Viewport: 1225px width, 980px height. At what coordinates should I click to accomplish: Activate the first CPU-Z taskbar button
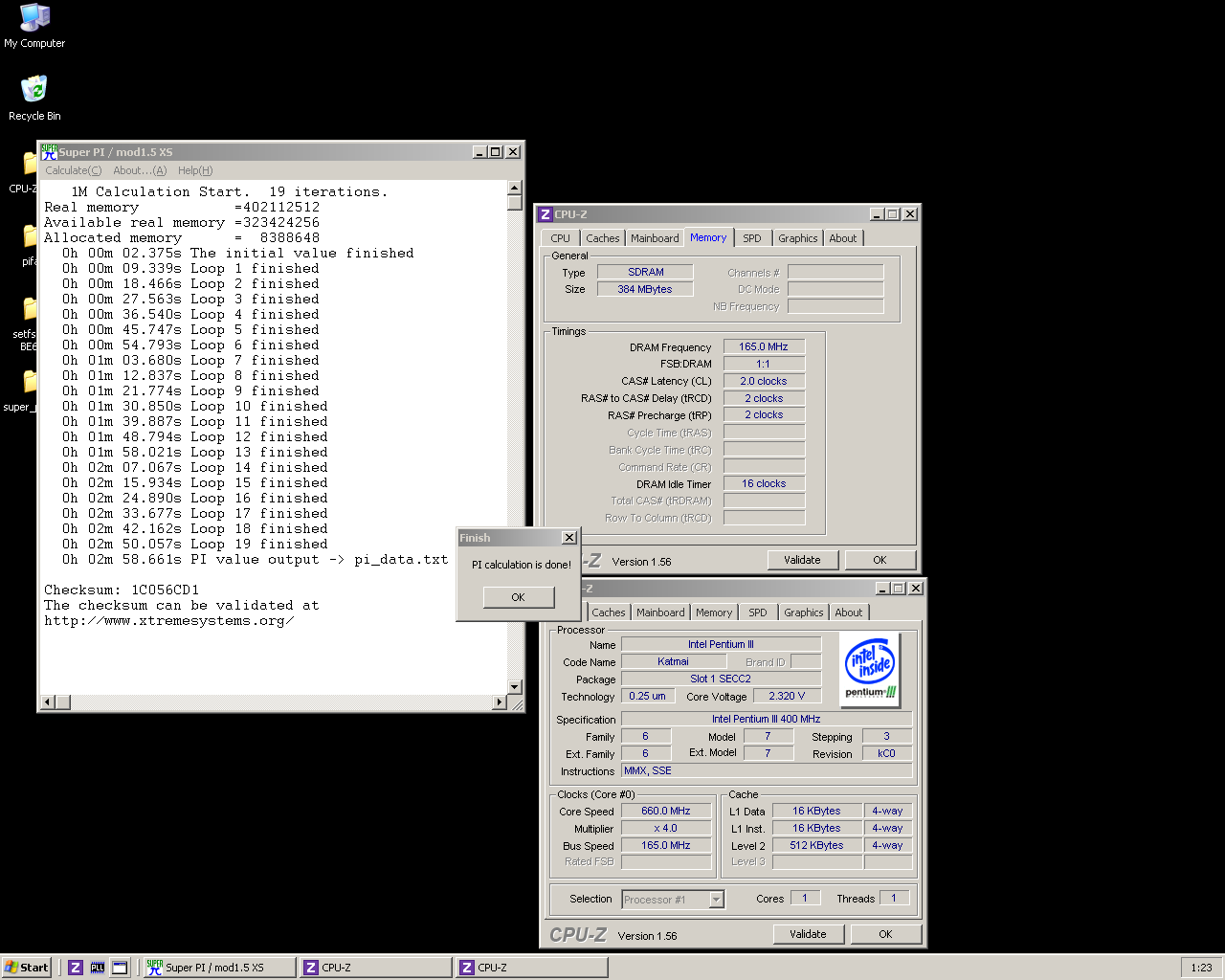click(x=375, y=968)
